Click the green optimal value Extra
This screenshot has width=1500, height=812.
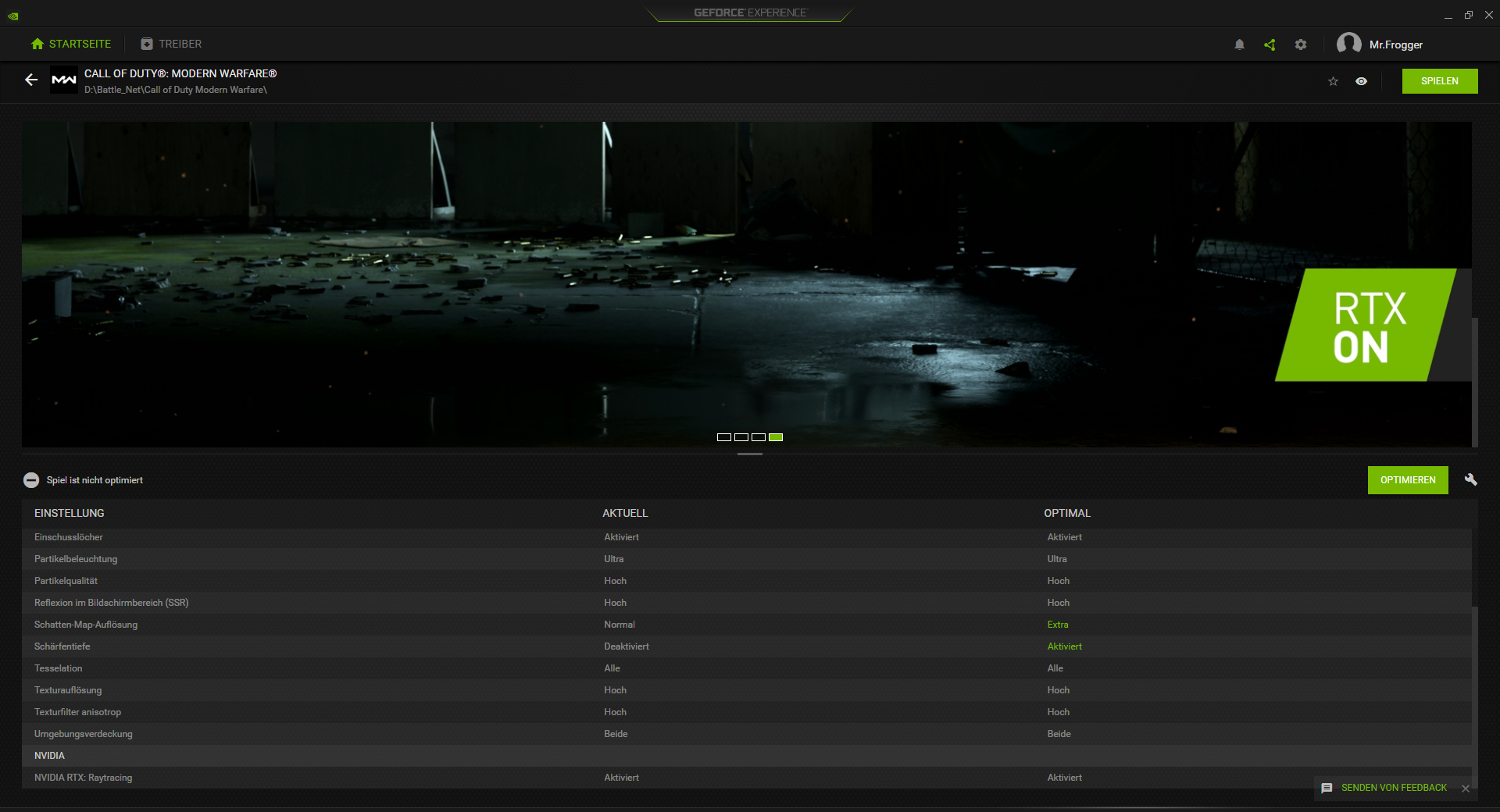(1058, 625)
